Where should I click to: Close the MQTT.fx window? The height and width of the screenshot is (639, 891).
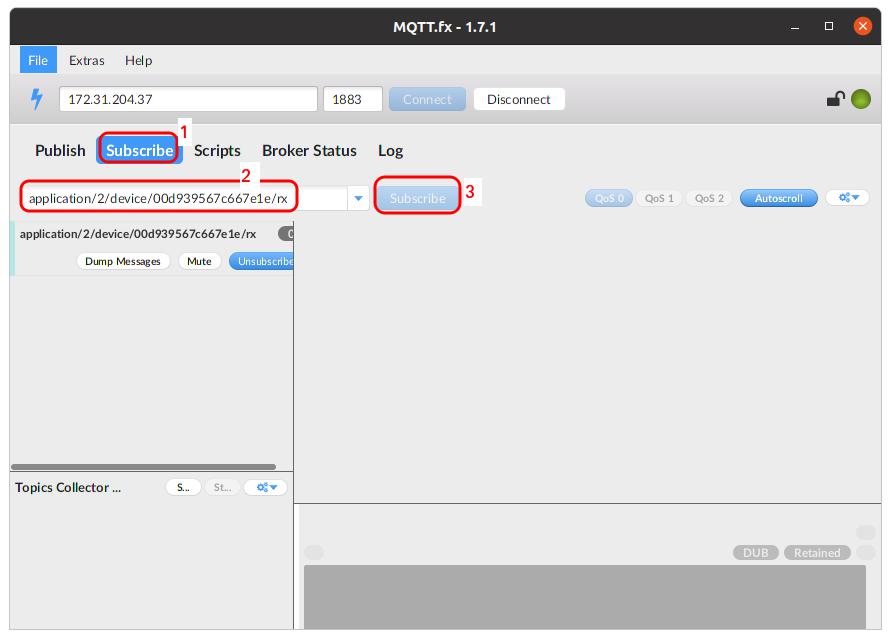coord(863,26)
